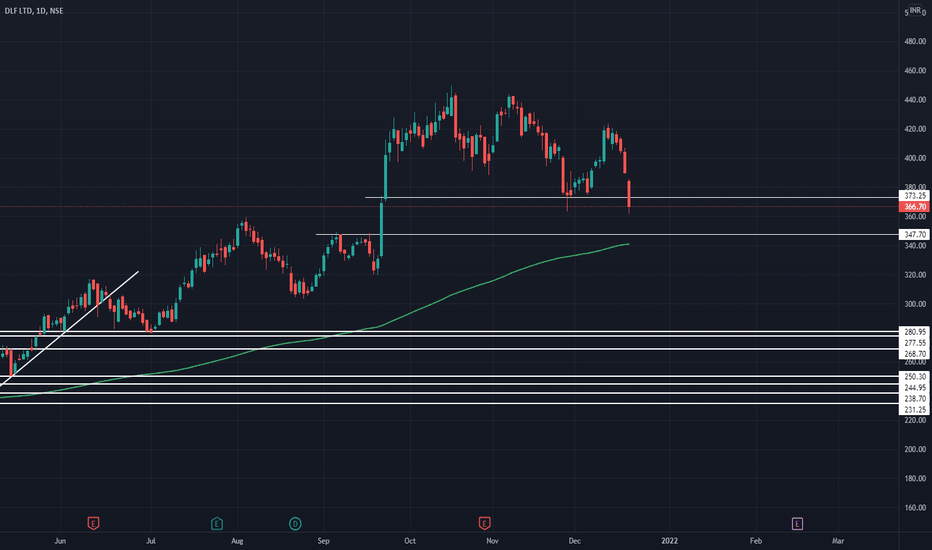Click the 480.00 price axis tick
Image resolution: width=932 pixels, height=550 pixels.
[x=915, y=42]
